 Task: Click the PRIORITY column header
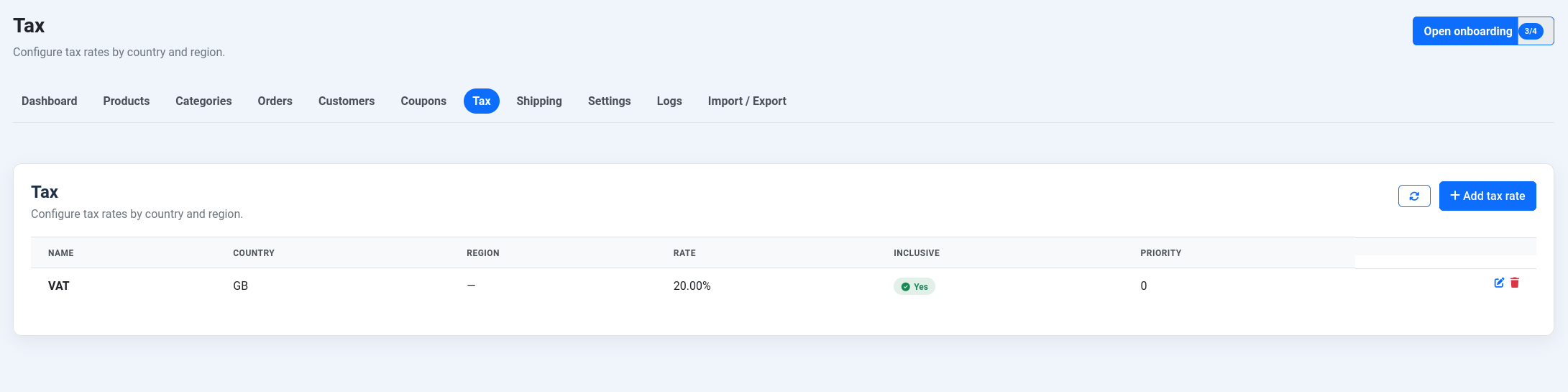tap(1161, 253)
